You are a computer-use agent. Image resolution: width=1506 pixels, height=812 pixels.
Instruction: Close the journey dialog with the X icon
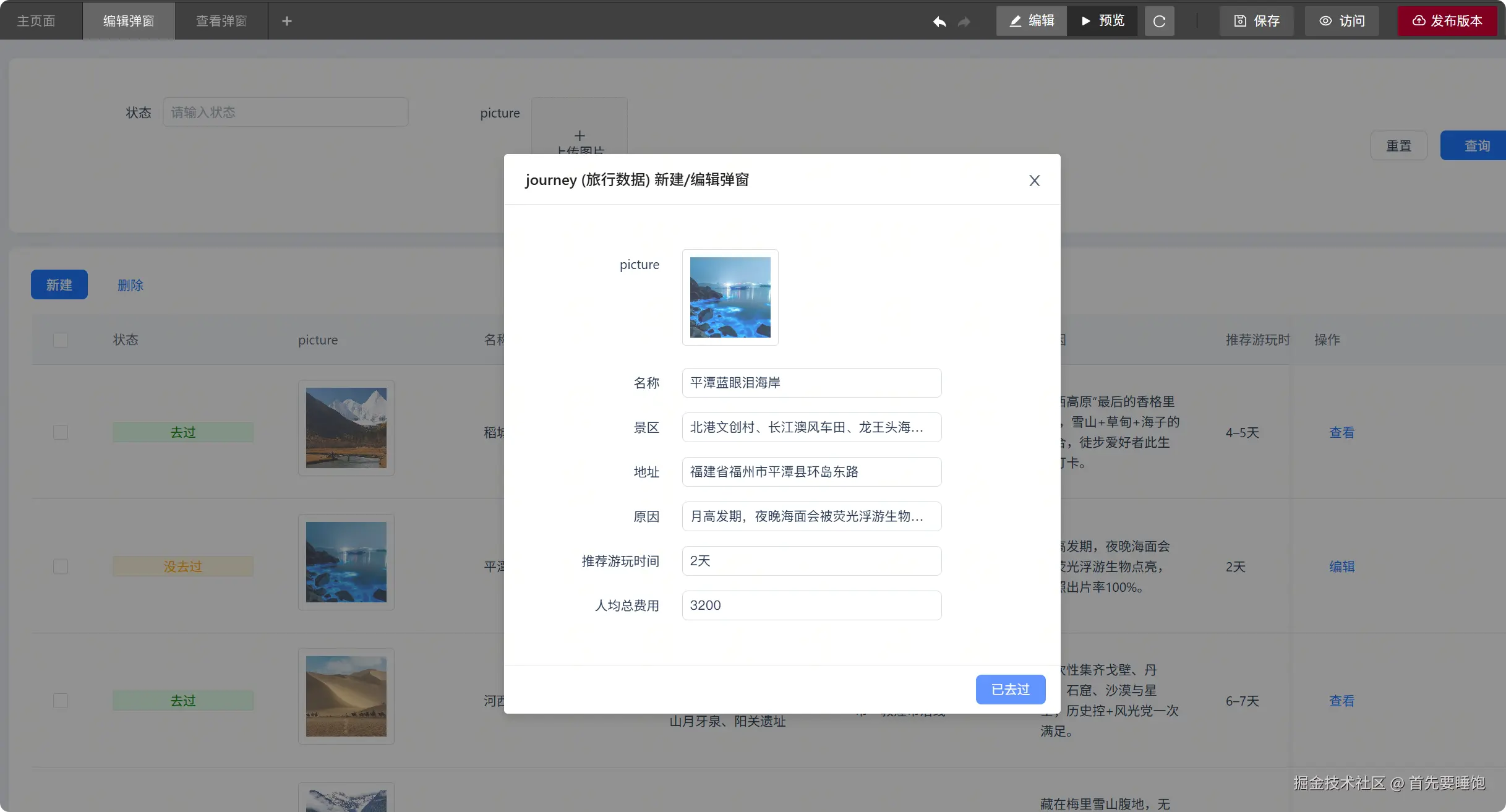(x=1034, y=181)
